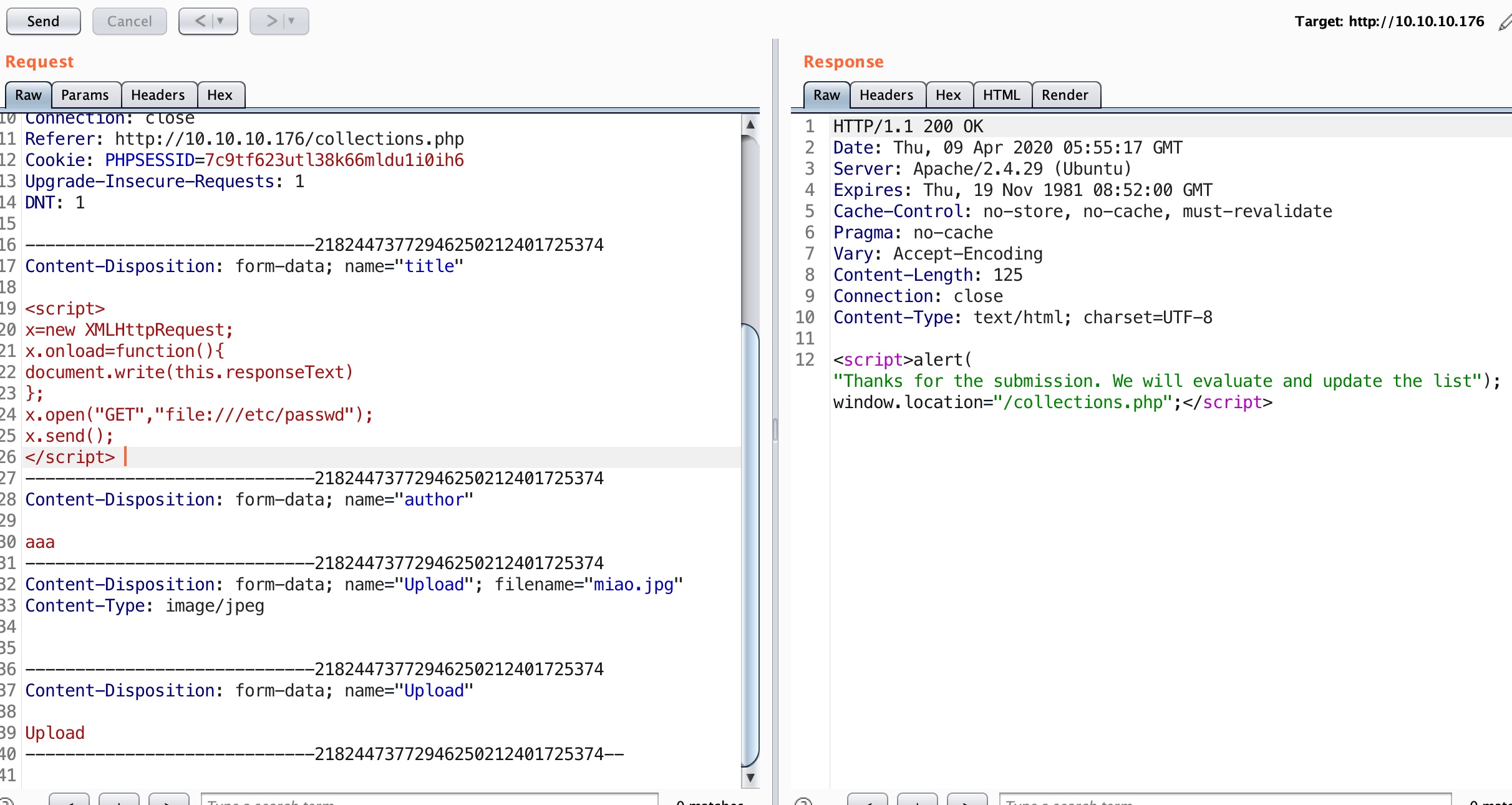The height and width of the screenshot is (805, 1512).
Task: Click request scrollbar down arrow
Action: click(750, 778)
